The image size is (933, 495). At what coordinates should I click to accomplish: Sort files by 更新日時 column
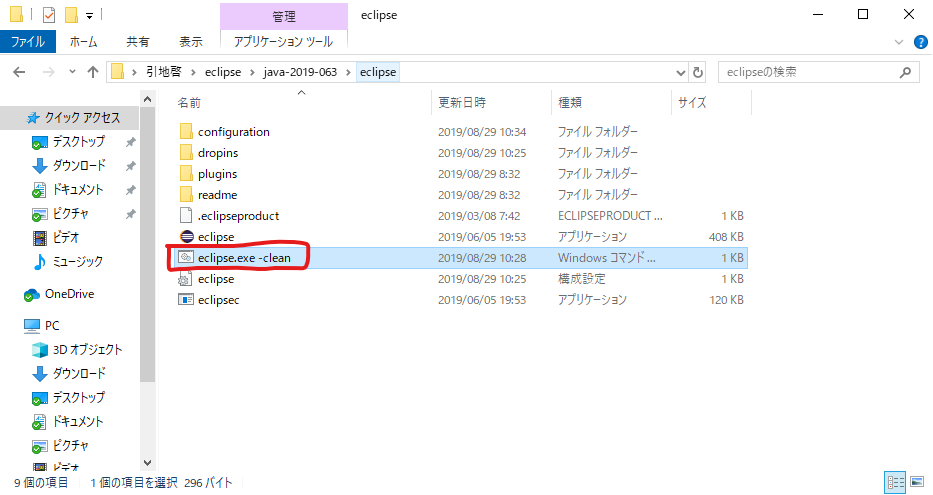462,103
